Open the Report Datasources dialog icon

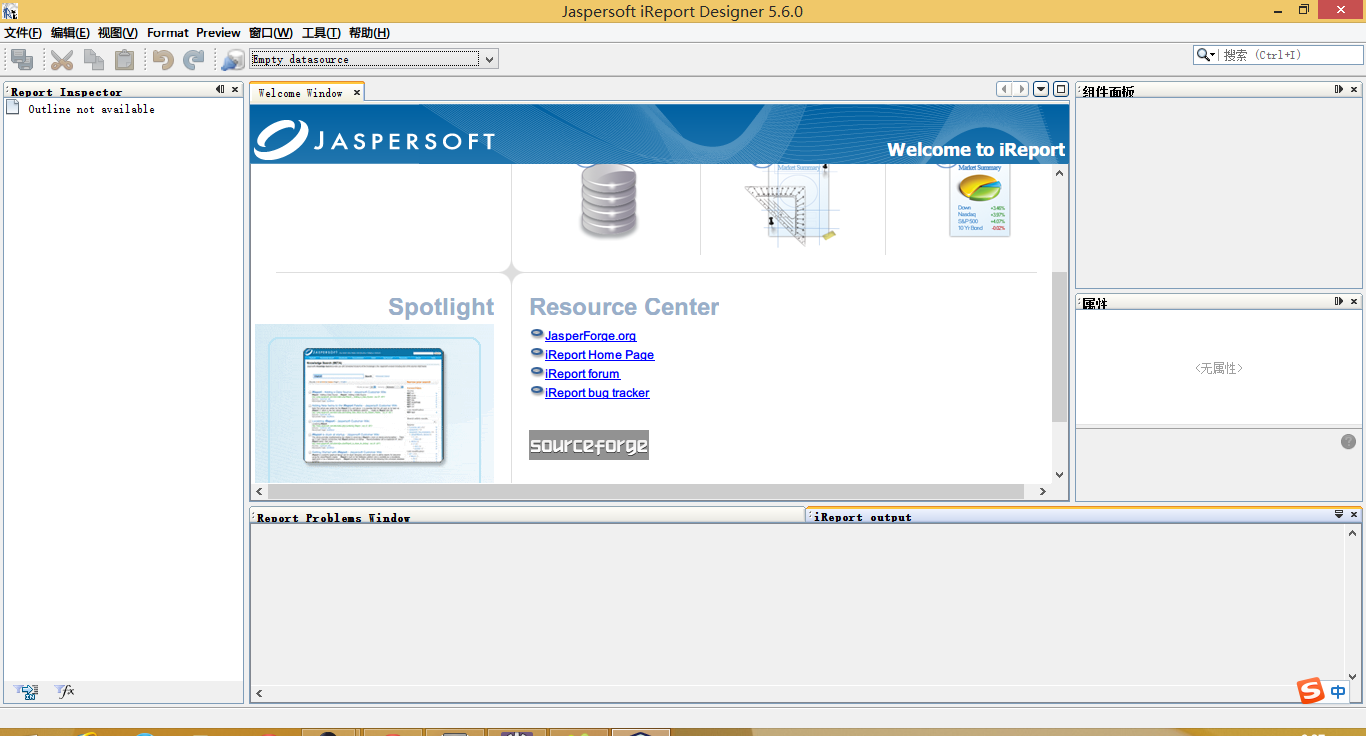point(231,60)
